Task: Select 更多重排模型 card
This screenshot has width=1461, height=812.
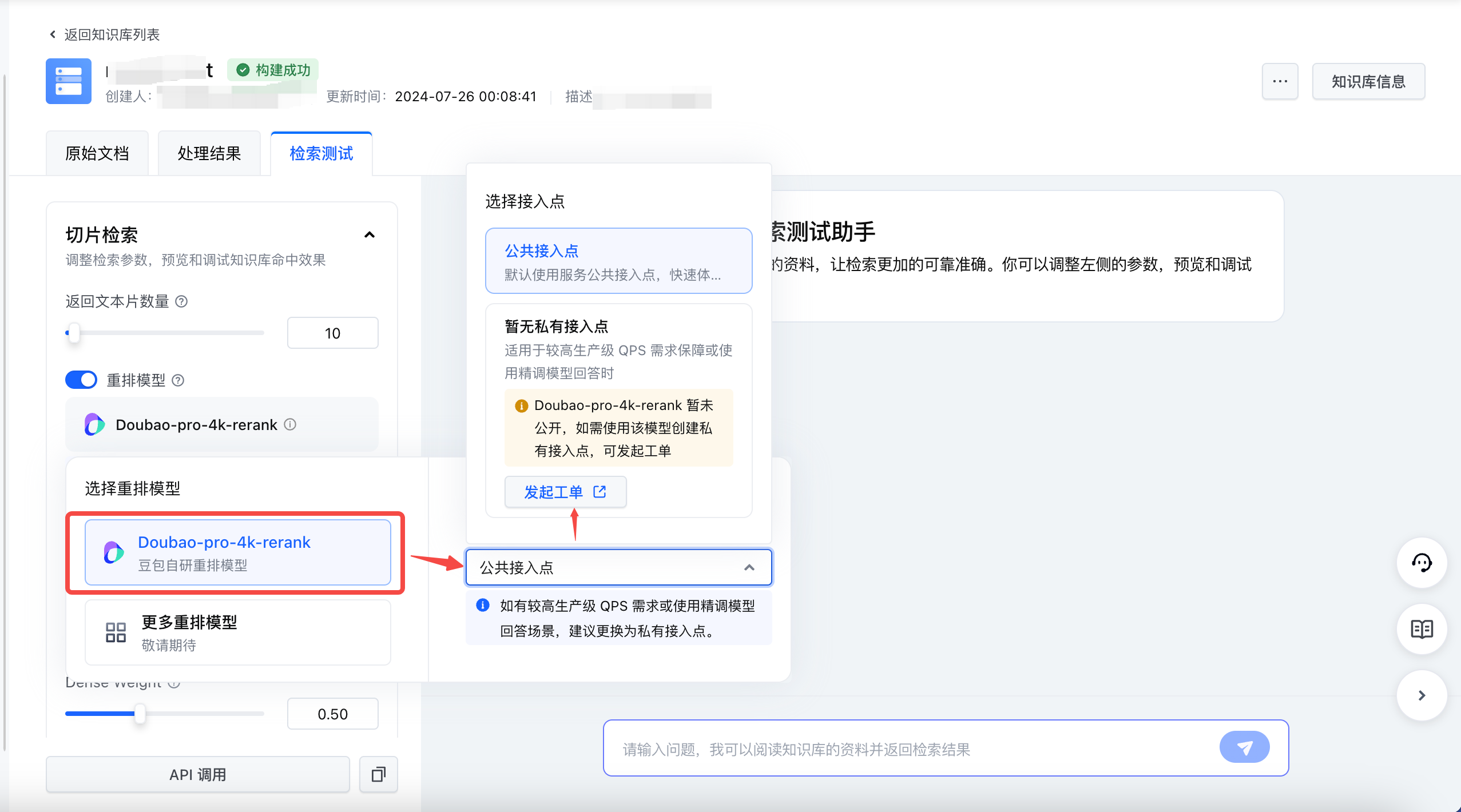Action: [x=238, y=632]
